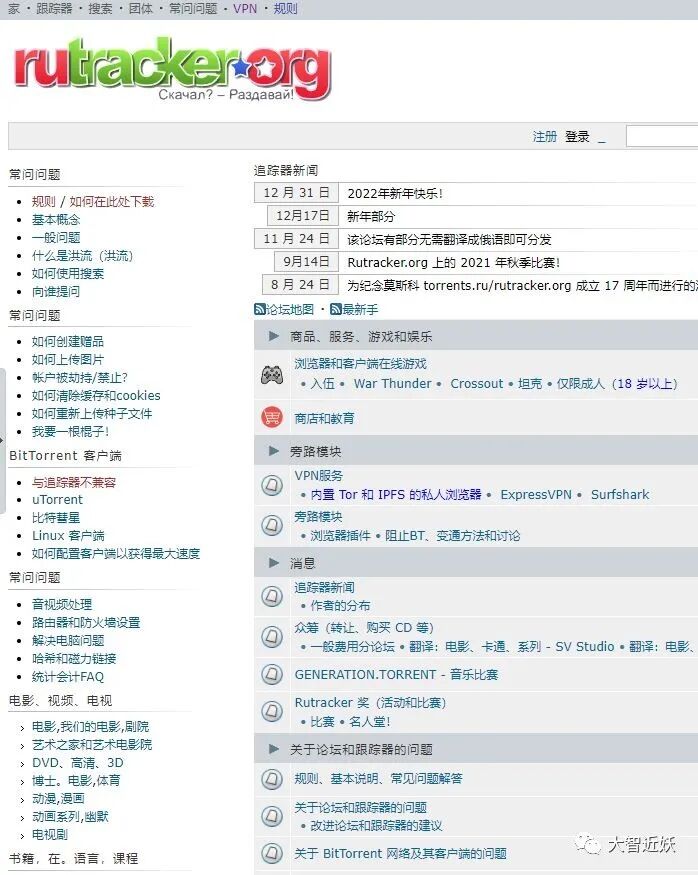Click the search input field at top right
This screenshot has width=698, height=875.
662,136
